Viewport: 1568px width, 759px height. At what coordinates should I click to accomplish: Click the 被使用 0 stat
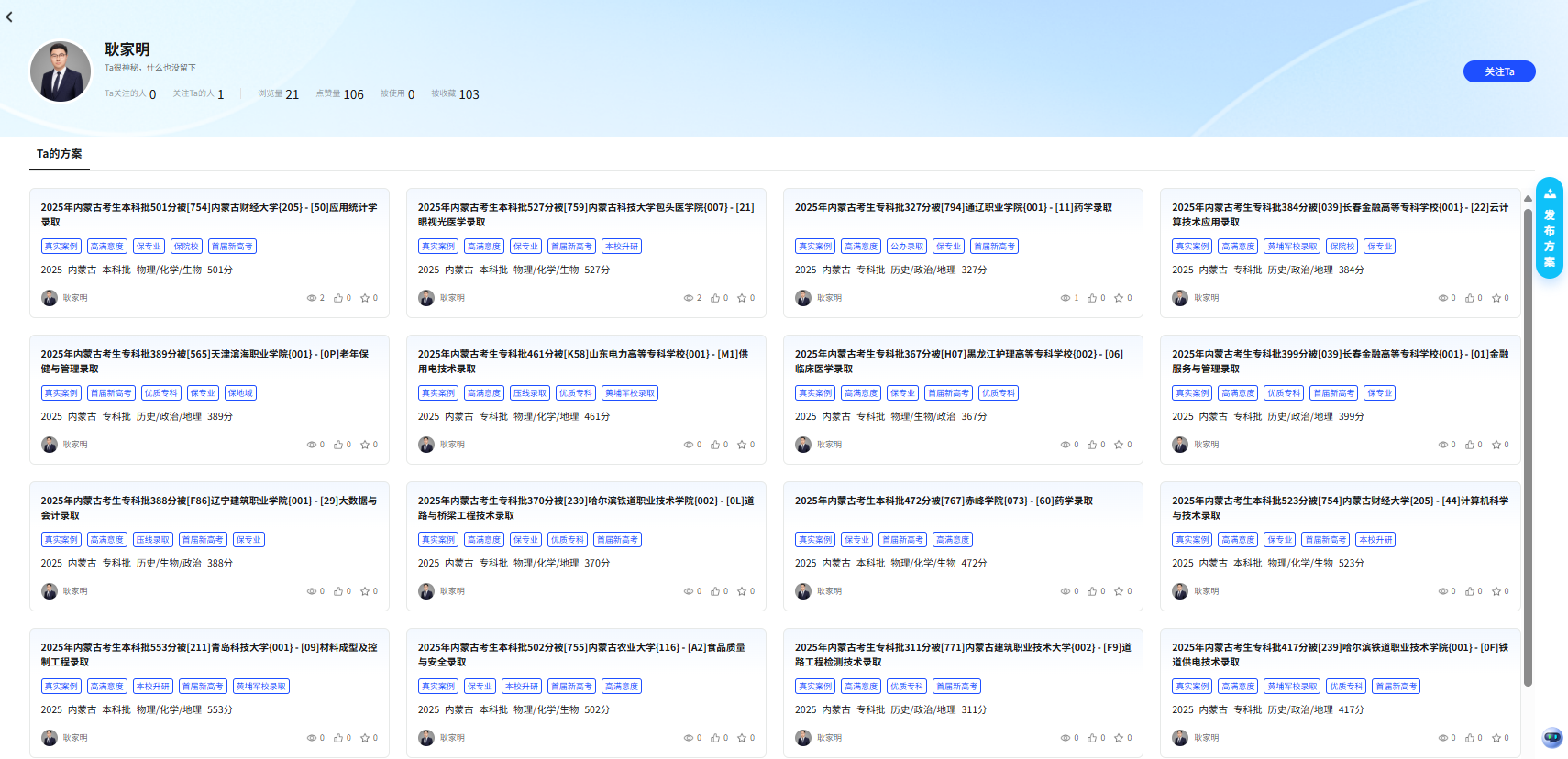click(x=397, y=93)
